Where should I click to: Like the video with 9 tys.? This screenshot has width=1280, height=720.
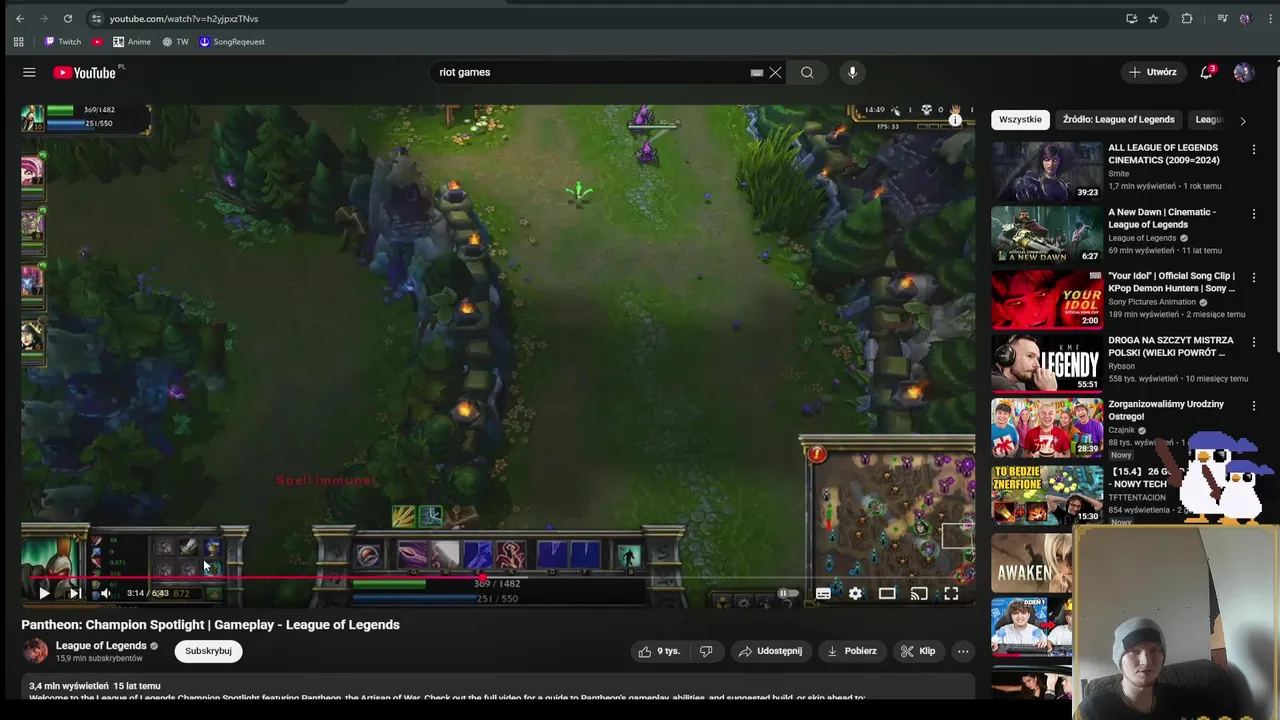(659, 651)
